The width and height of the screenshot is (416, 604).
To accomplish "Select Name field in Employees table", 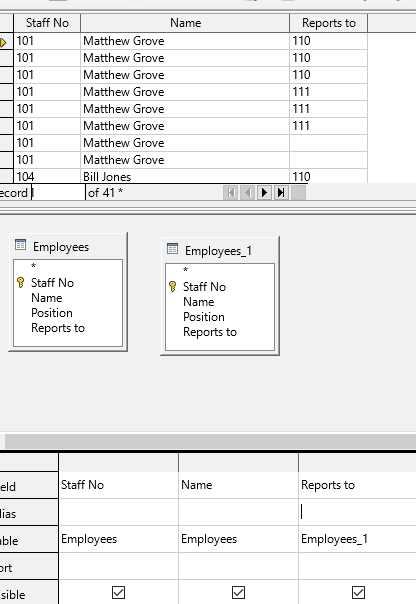I will point(47,298).
